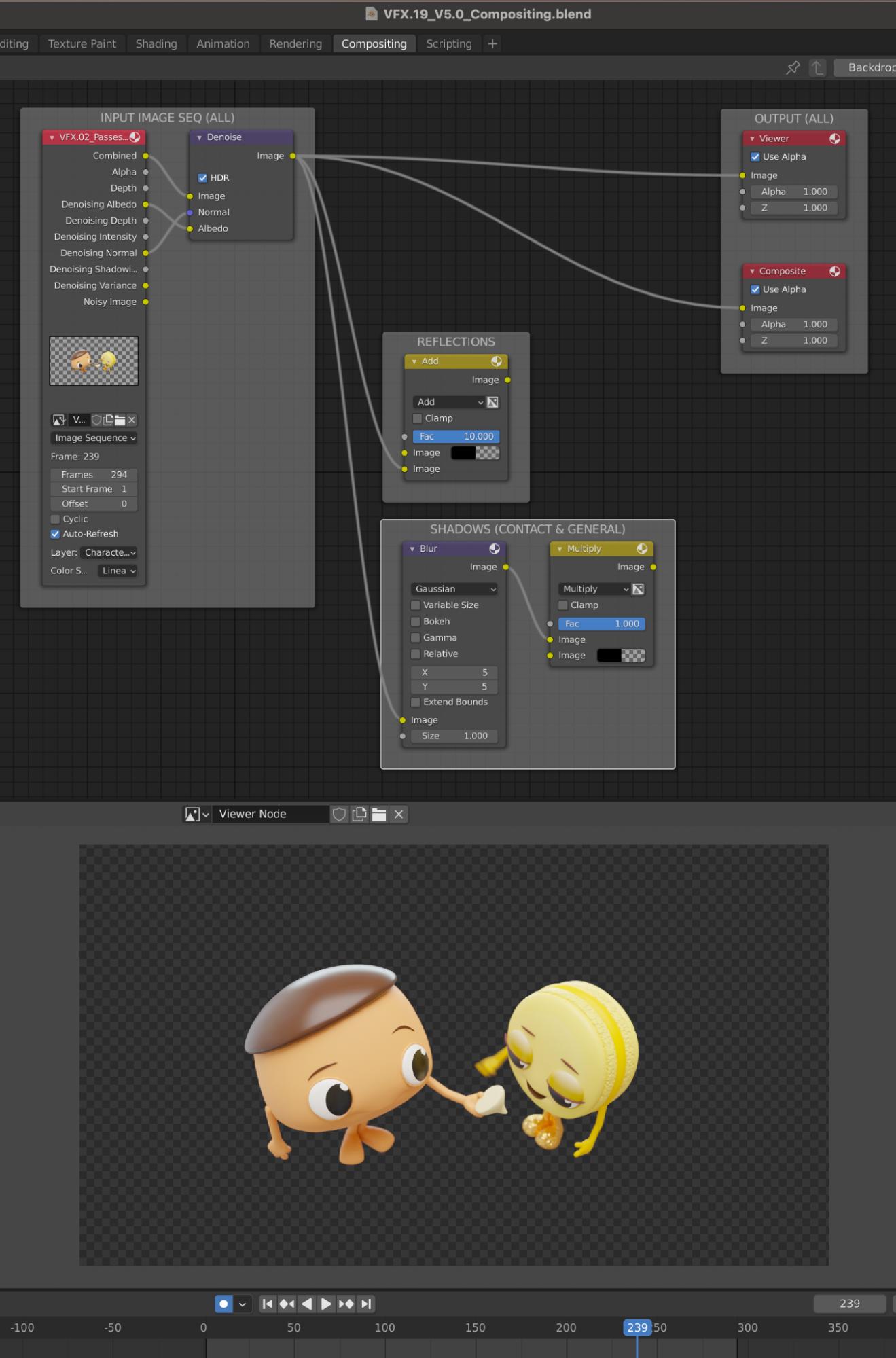The width and height of the screenshot is (896, 1358).
Task: Open the Shading workspace tab
Action: 156,43
